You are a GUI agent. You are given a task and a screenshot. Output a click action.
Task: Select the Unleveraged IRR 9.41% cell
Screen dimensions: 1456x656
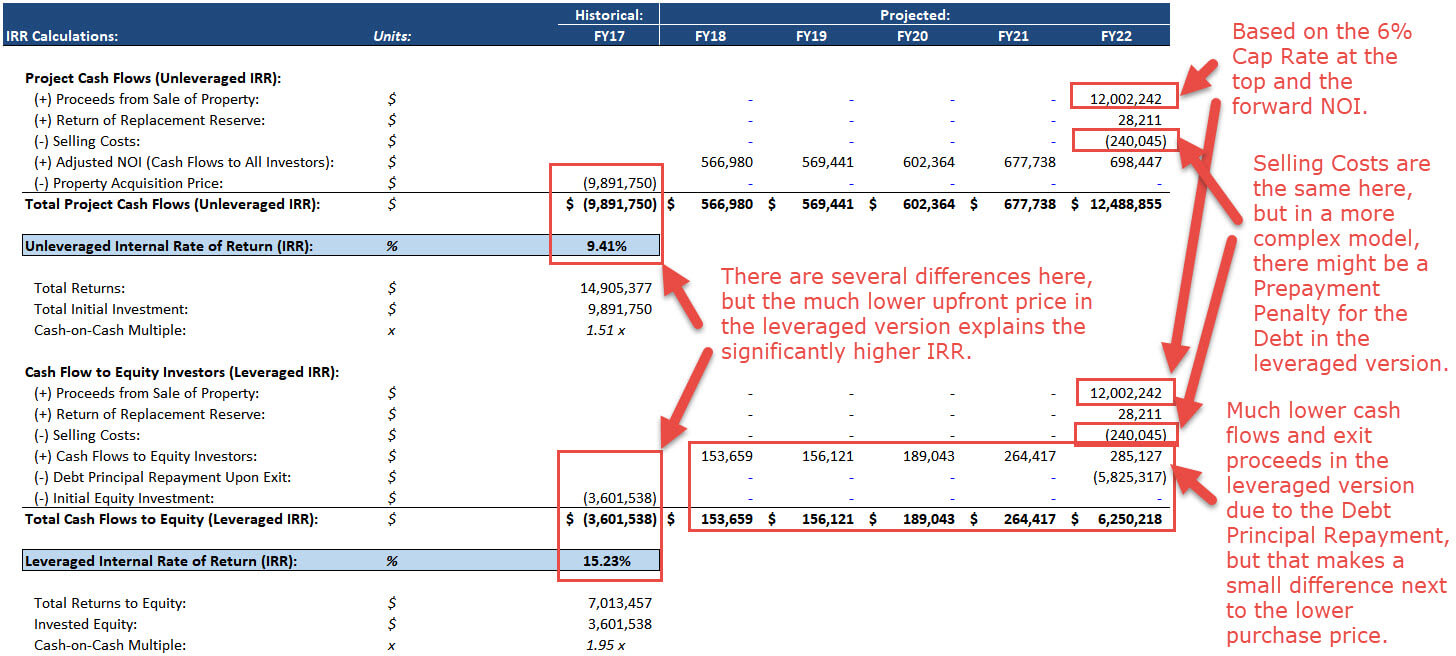605,246
